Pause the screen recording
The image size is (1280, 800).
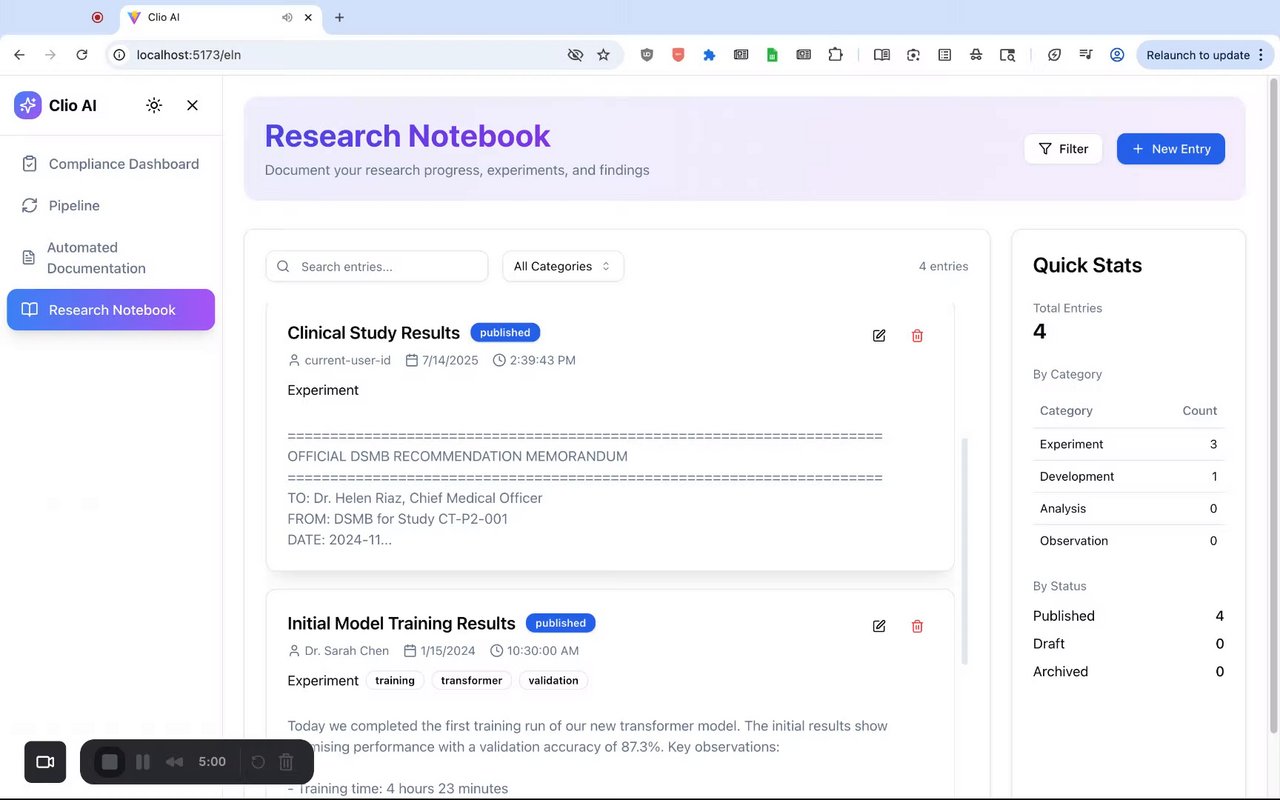point(143,762)
